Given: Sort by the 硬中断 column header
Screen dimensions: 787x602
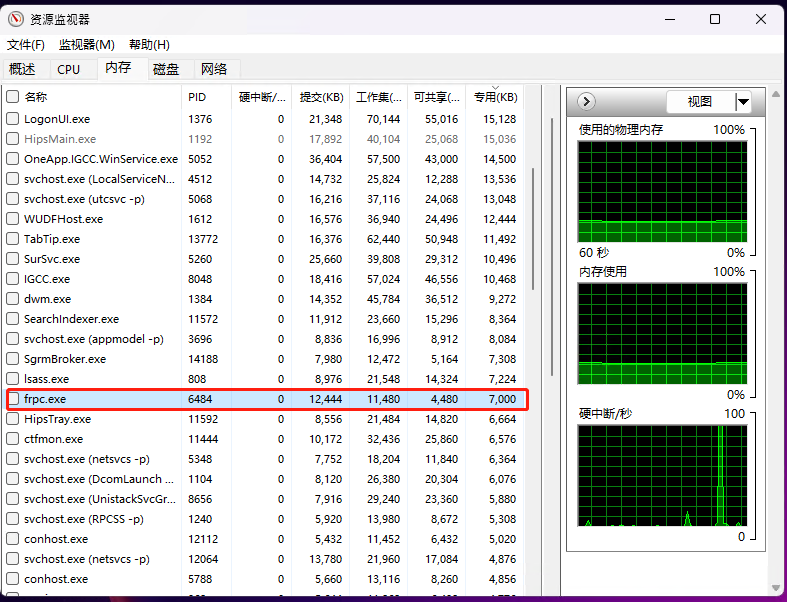Looking at the screenshot, I should (x=261, y=97).
